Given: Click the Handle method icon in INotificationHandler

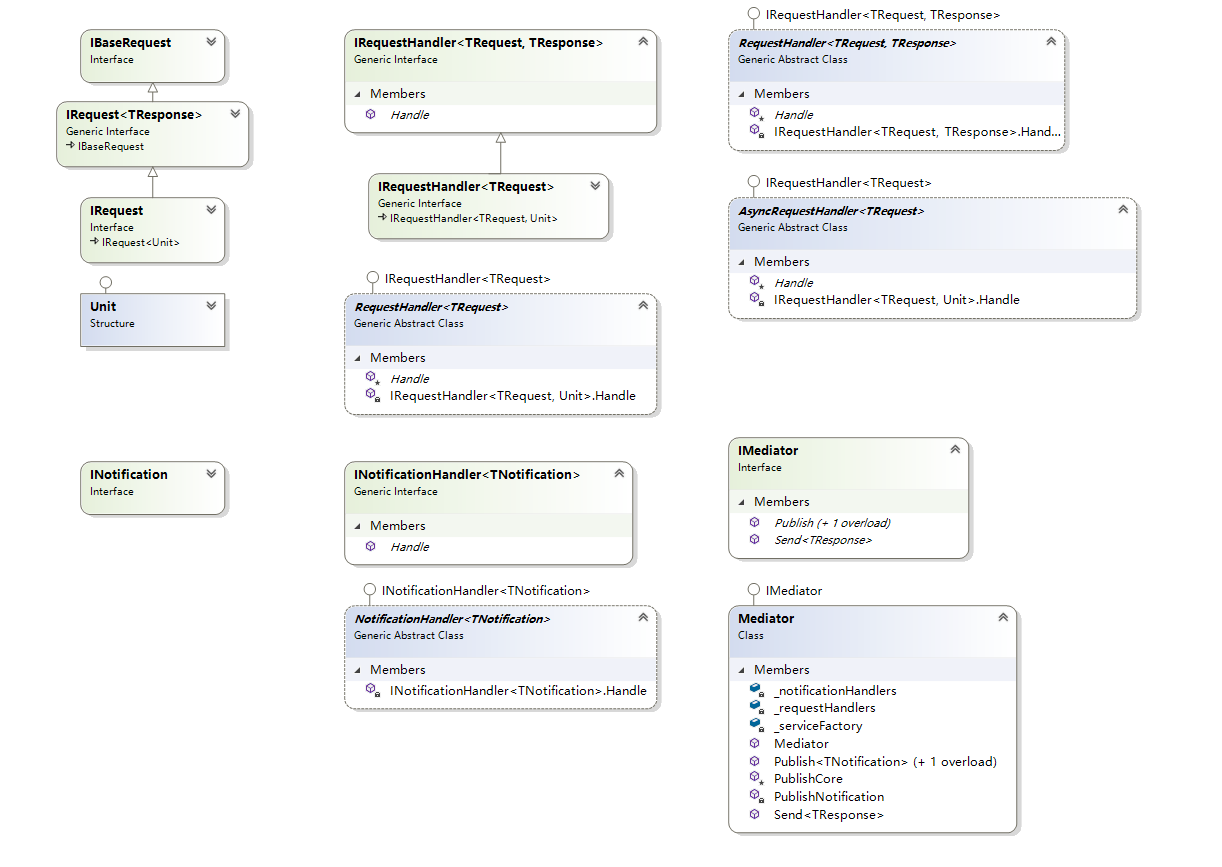Looking at the screenshot, I should (x=371, y=546).
